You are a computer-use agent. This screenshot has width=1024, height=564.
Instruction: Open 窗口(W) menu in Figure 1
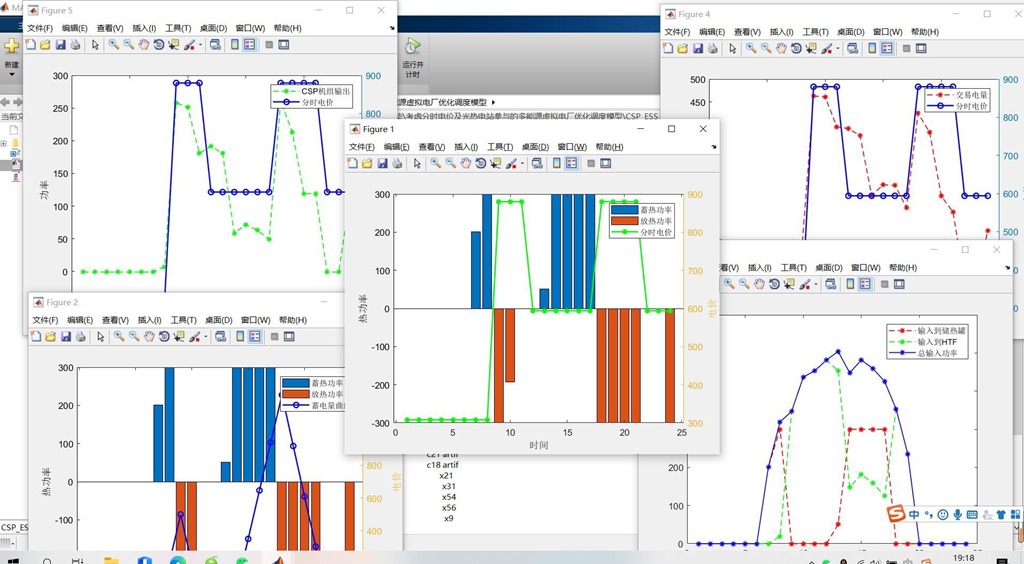572,147
